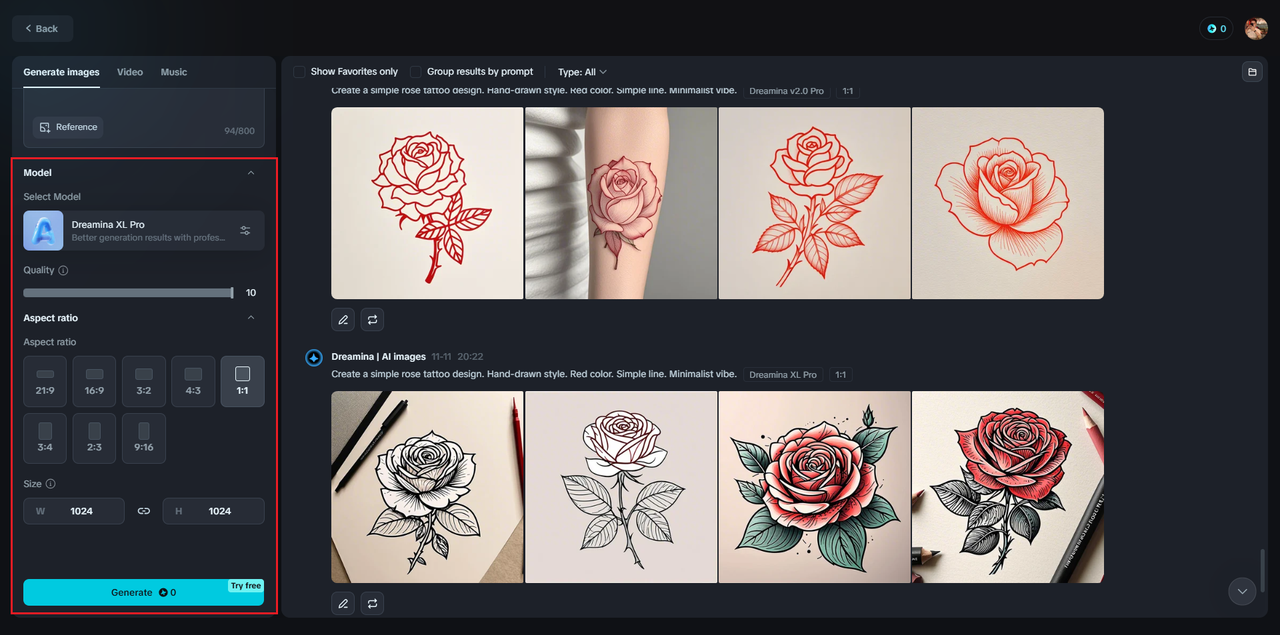Open model settings sliders icon
The width and height of the screenshot is (1280, 635).
point(246,231)
